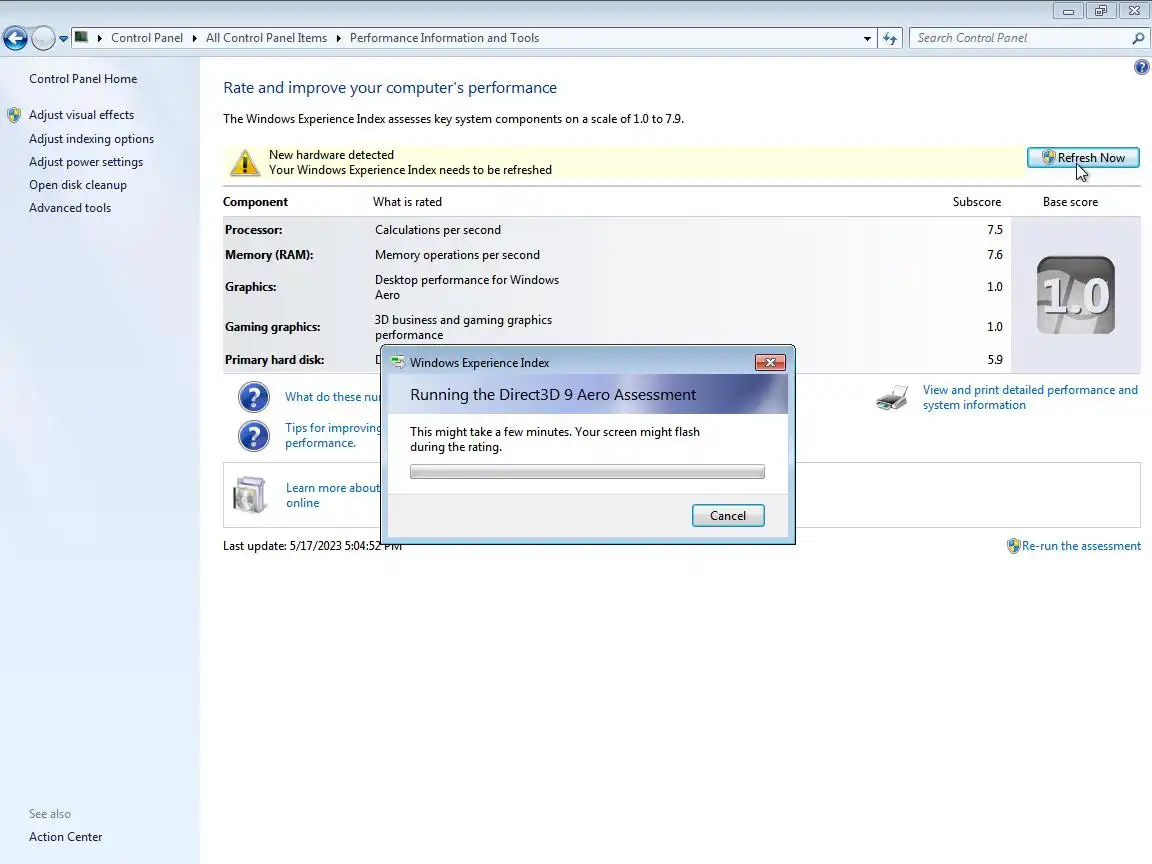This screenshot has width=1152, height=864.
Task: Select Control Panel in the breadcrumb
Action: click(147, 38)
